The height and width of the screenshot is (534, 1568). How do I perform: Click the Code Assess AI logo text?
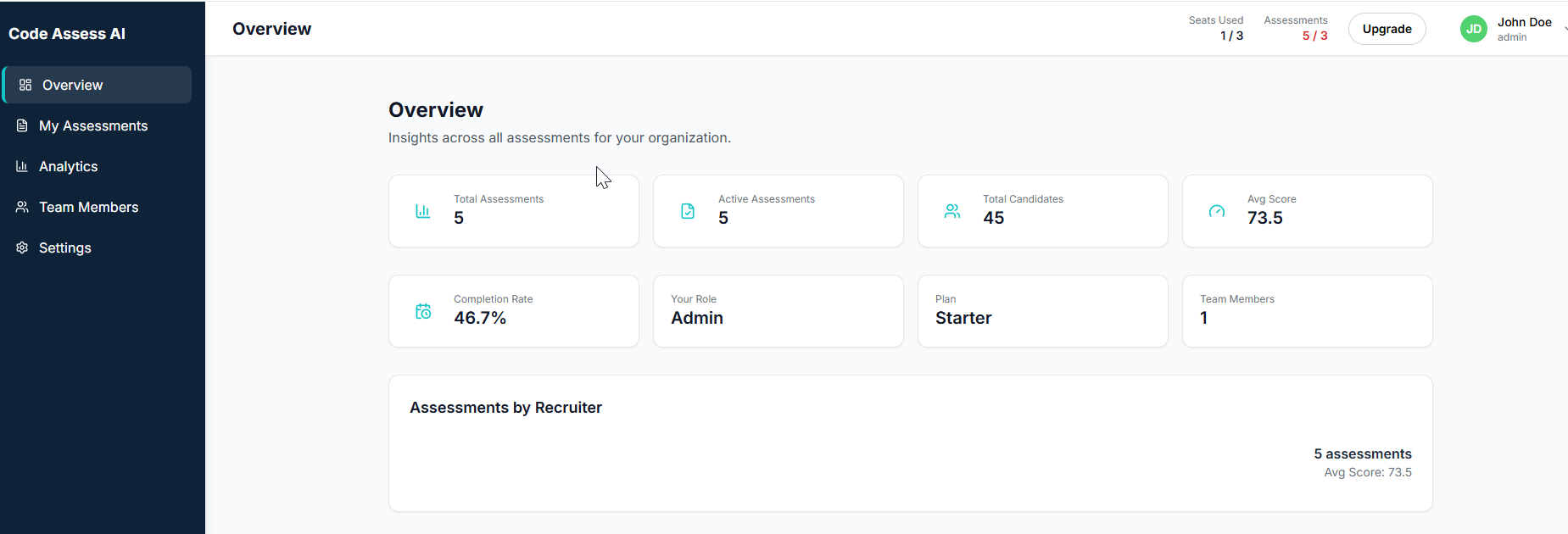coord(67,34)
